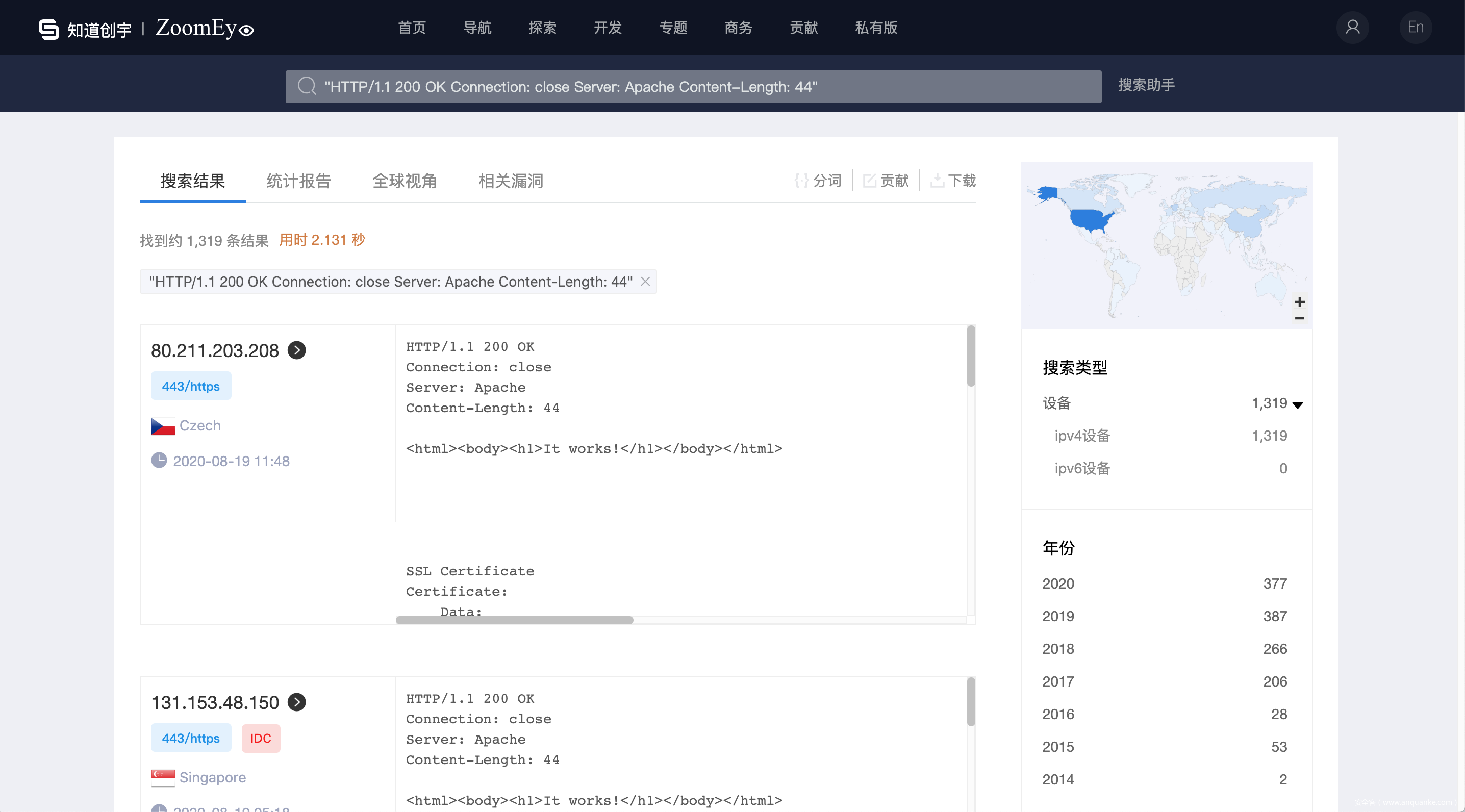This screenshot has height=812, width=1465.
Task: Click the search magnifier icon
Action: point(307,86)
